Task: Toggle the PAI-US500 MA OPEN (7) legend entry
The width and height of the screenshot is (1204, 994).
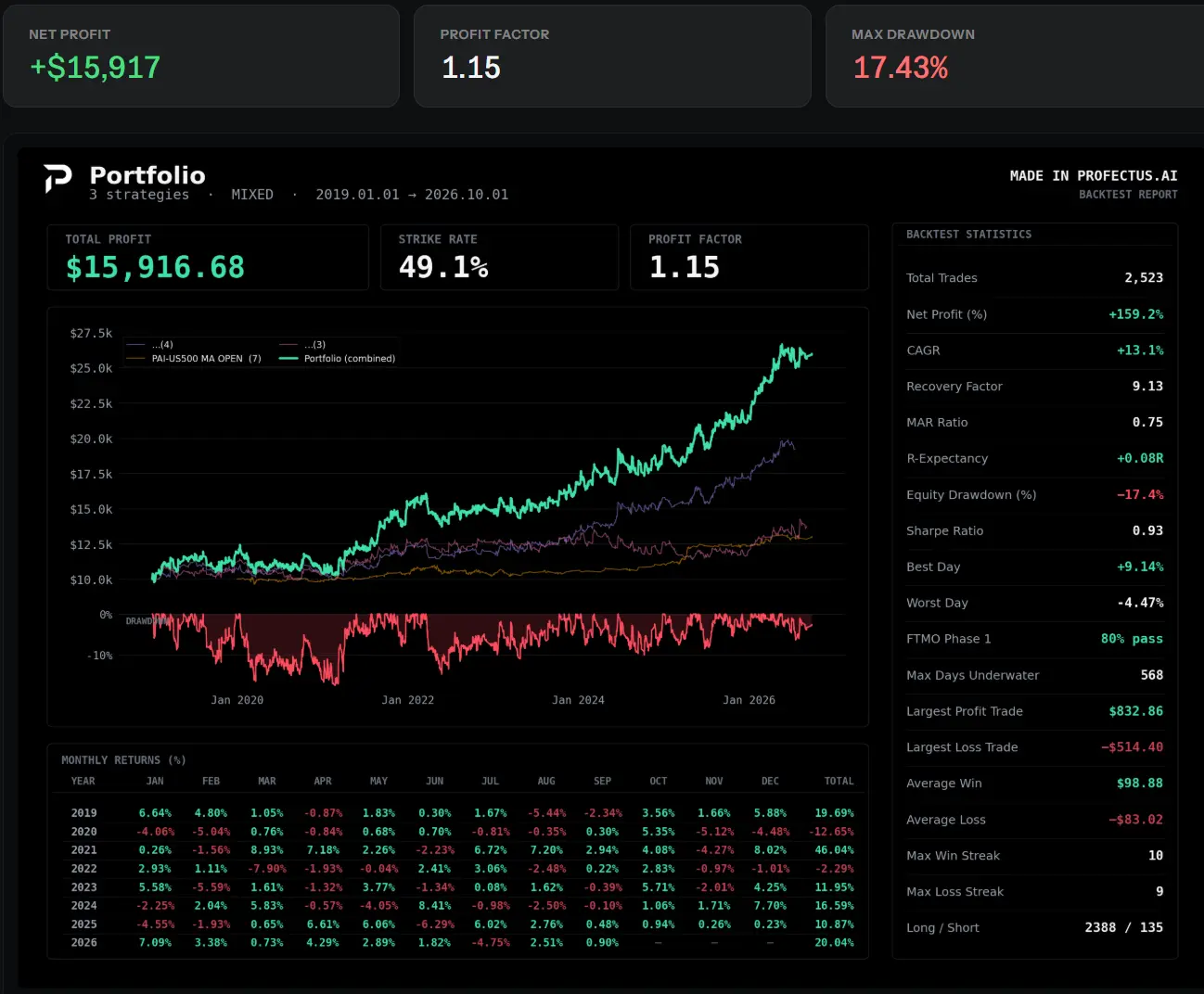Action: [x=194, y=359]
